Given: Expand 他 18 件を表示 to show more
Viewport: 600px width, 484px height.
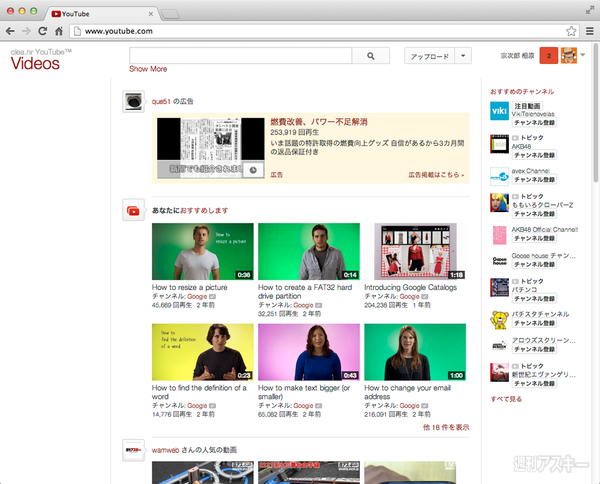Looking at the screenshot, I should pos(446,427).
